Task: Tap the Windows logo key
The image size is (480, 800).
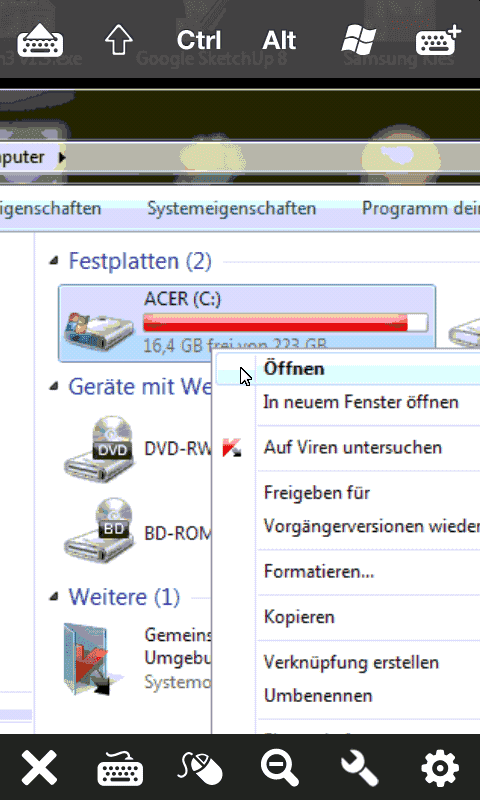Action: click(359, 40)
